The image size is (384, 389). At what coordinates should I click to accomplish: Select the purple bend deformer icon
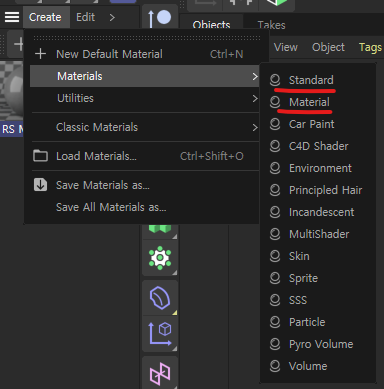click(160, 298)
